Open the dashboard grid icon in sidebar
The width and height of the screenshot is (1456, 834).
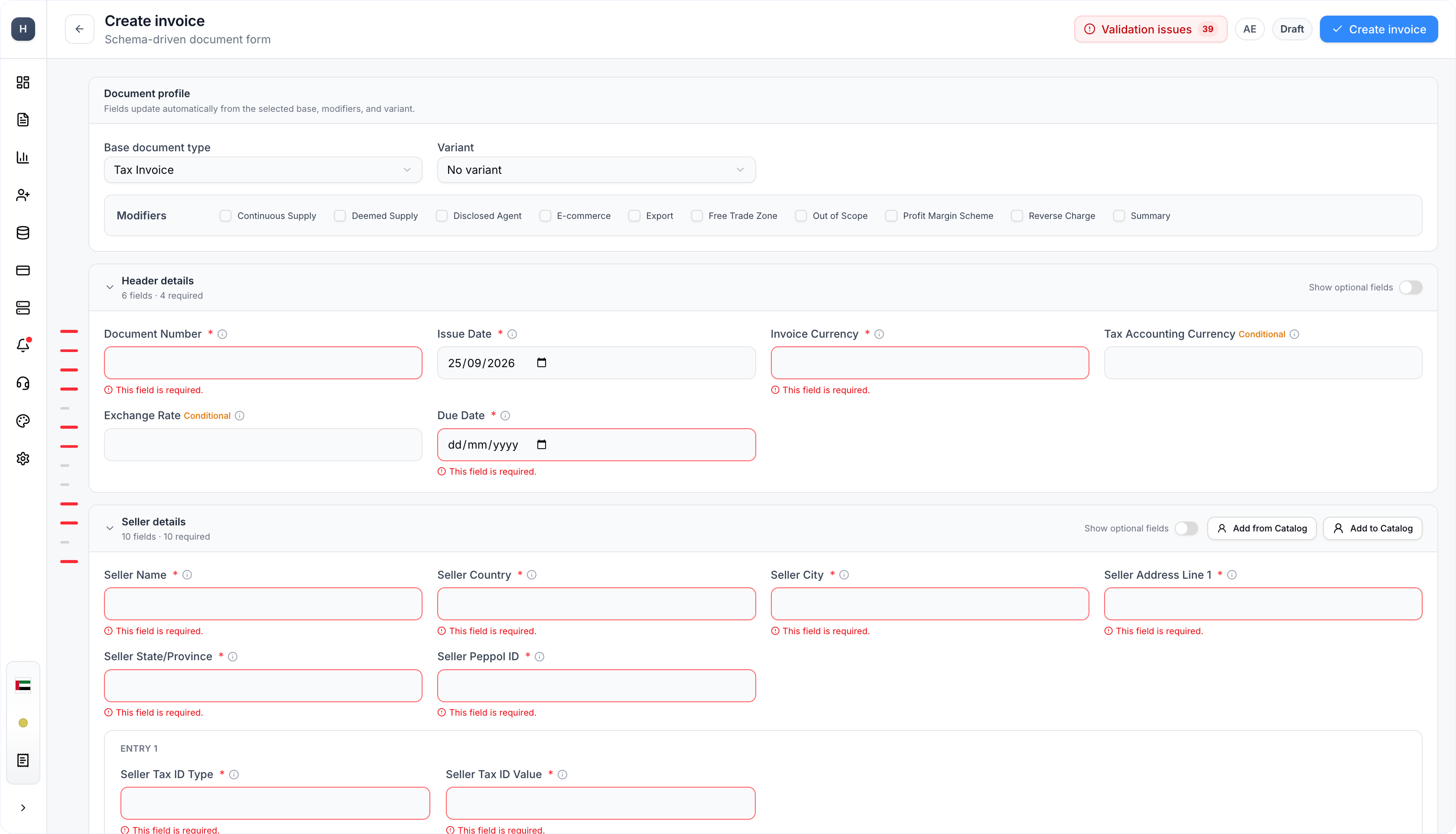click(x=23, y=82)
